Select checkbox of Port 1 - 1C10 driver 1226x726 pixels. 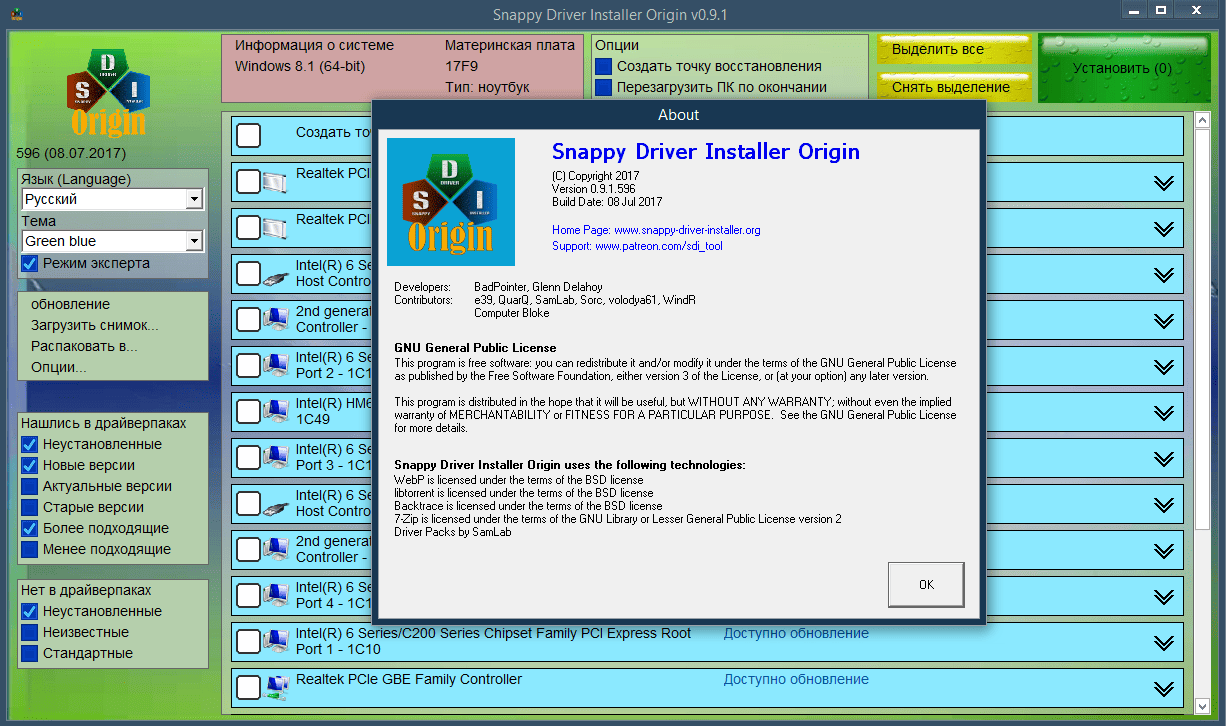(x=248, y=642)
